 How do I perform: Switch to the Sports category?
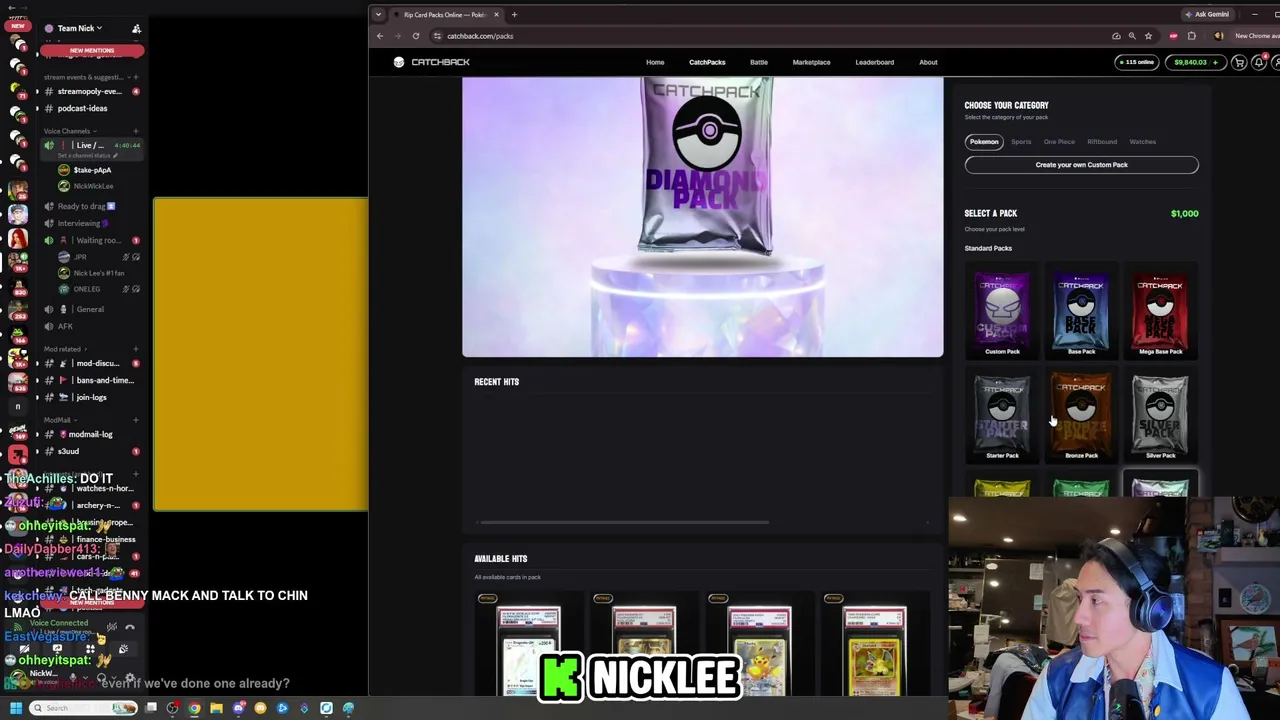[1021, 142]
